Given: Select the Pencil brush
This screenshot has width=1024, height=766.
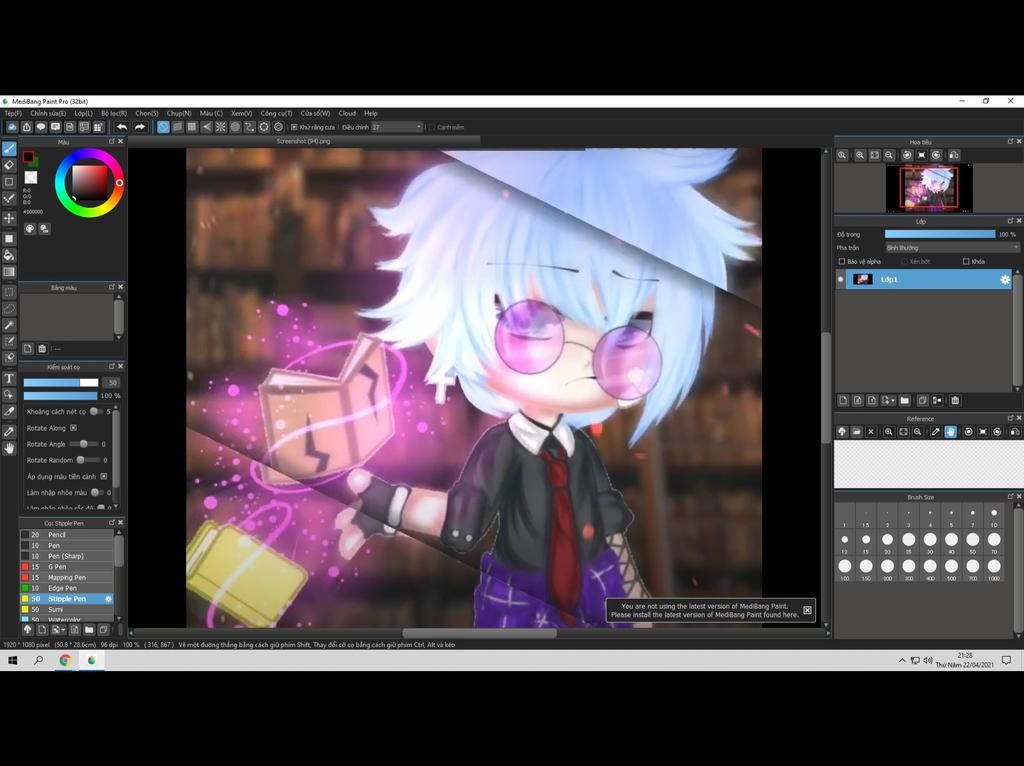Looking at the screenshot, I should 67,535.
